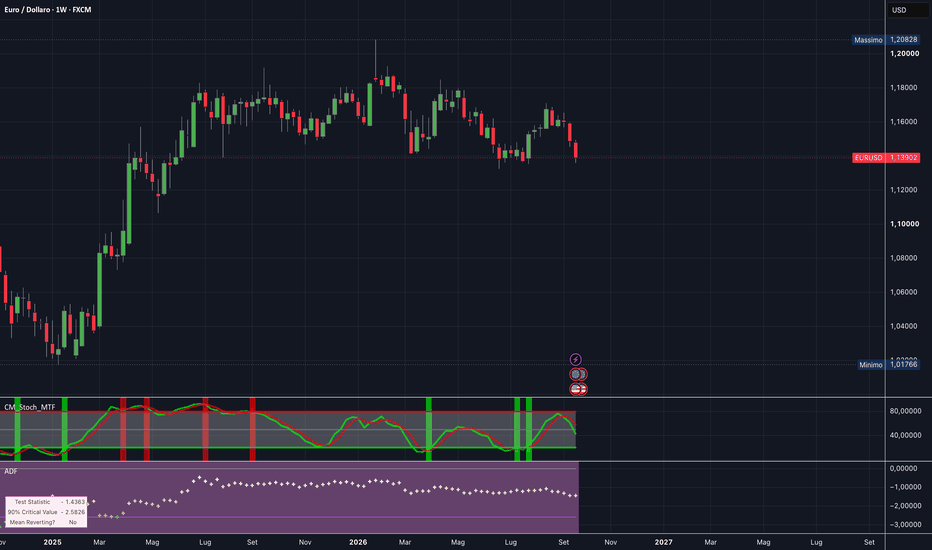Image resolution: width=932 pixels, height=550 pixels.
Task: Click the 2026 label on time axis
Action: coord(358,542)
